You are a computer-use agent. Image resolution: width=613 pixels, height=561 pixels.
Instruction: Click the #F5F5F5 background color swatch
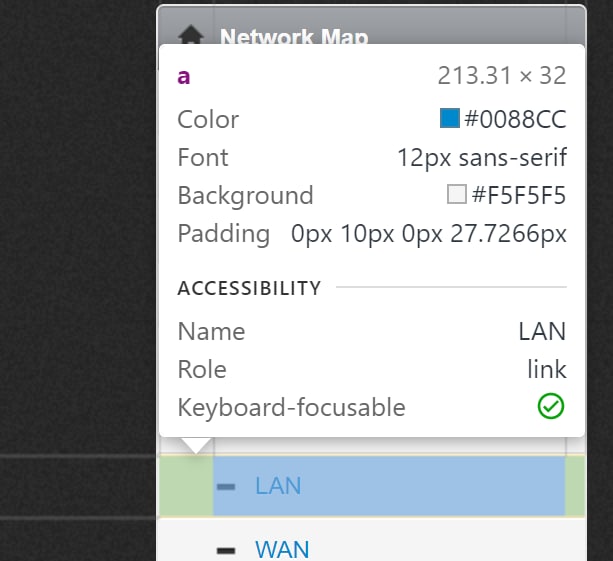457,195
